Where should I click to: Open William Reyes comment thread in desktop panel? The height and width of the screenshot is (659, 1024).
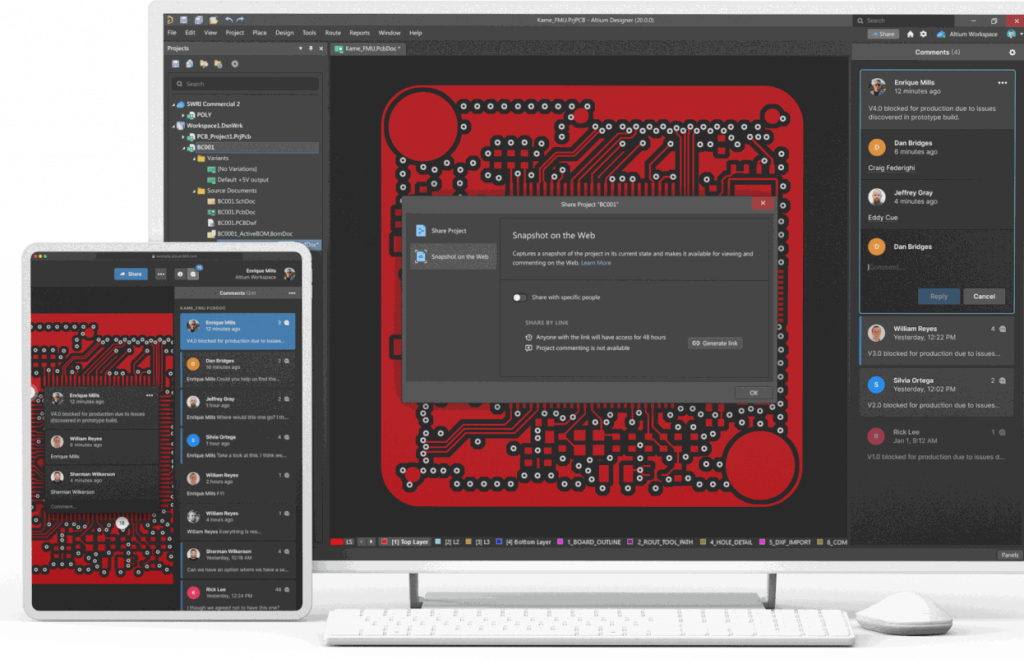(936, 340)
